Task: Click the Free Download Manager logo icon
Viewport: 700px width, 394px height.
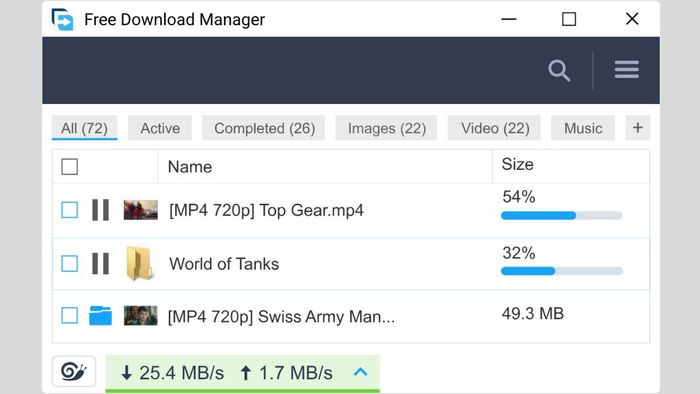Action: (62, 19)
